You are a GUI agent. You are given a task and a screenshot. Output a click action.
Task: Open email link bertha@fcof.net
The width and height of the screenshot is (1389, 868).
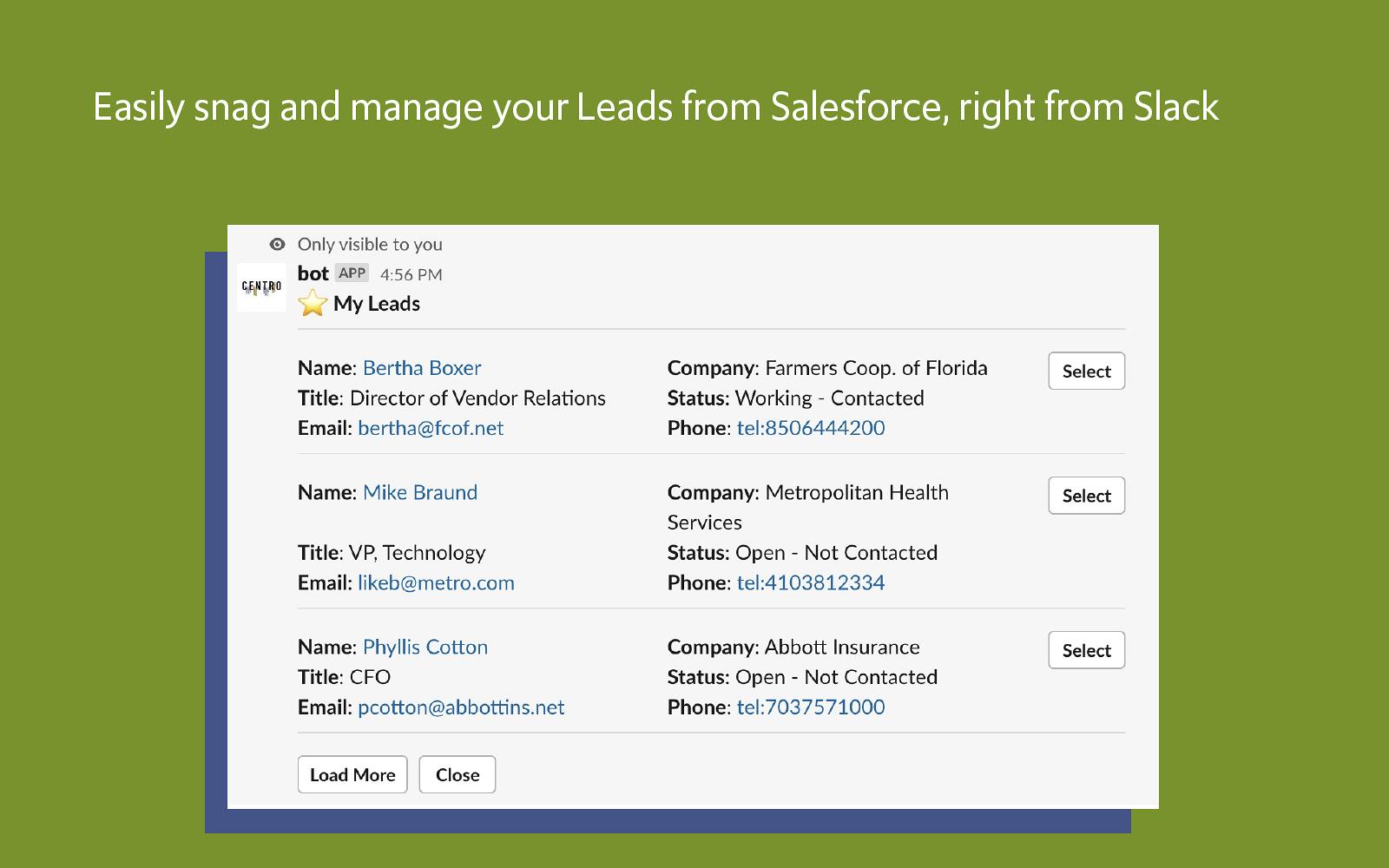click(x=431, y=428)
